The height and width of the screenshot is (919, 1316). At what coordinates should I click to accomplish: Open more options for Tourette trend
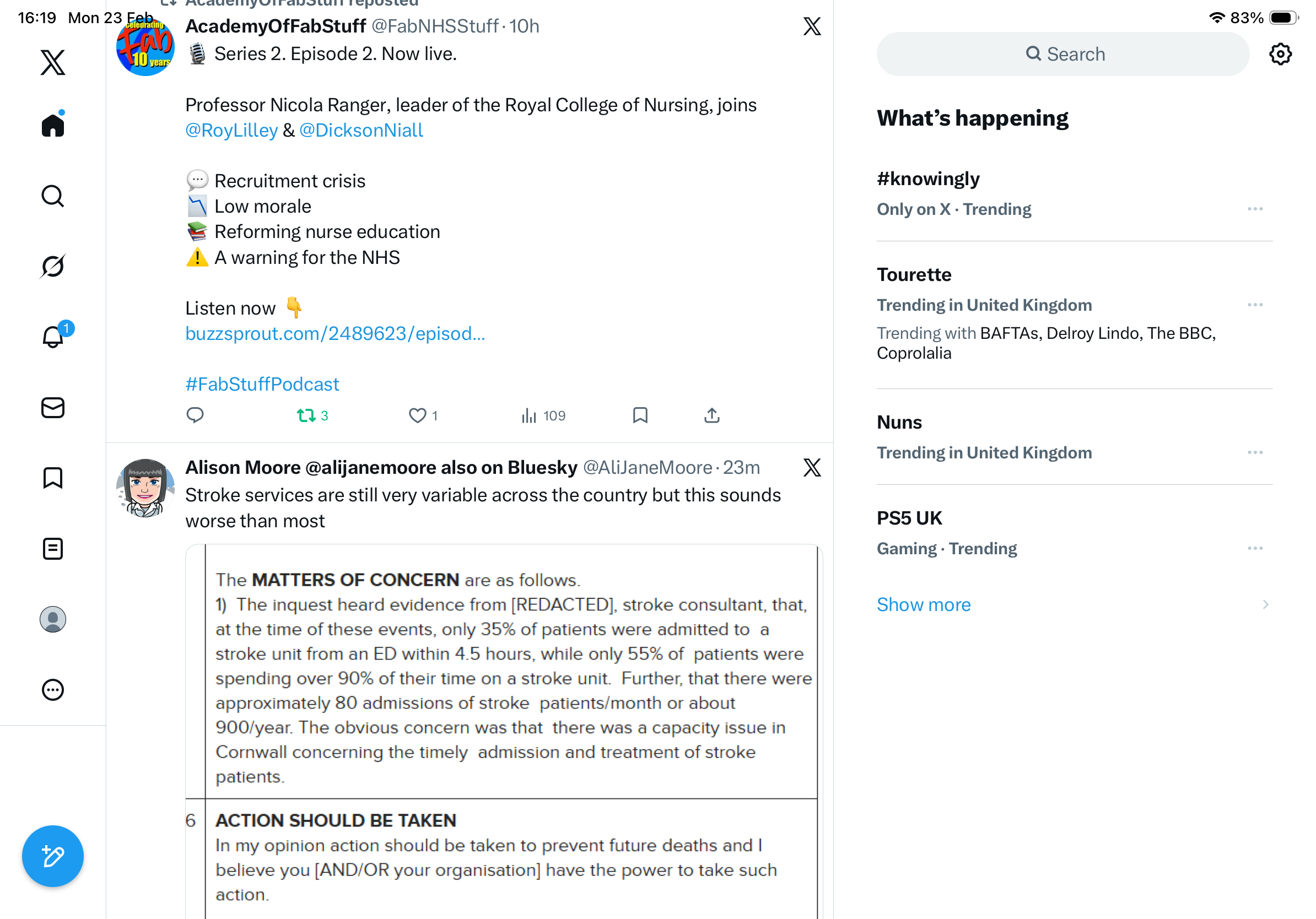pyautogui.click(x=1255, y=305)
